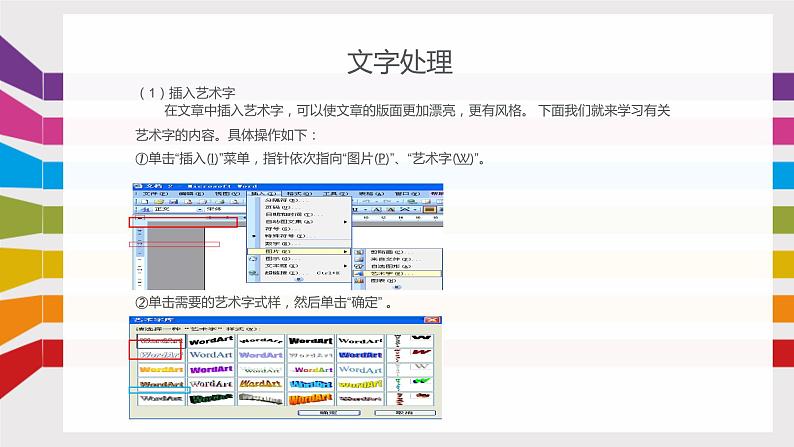Click the shapes icon beside 自选图形
The width and height of the screenshot is (794, 447).
click(359, 266)
